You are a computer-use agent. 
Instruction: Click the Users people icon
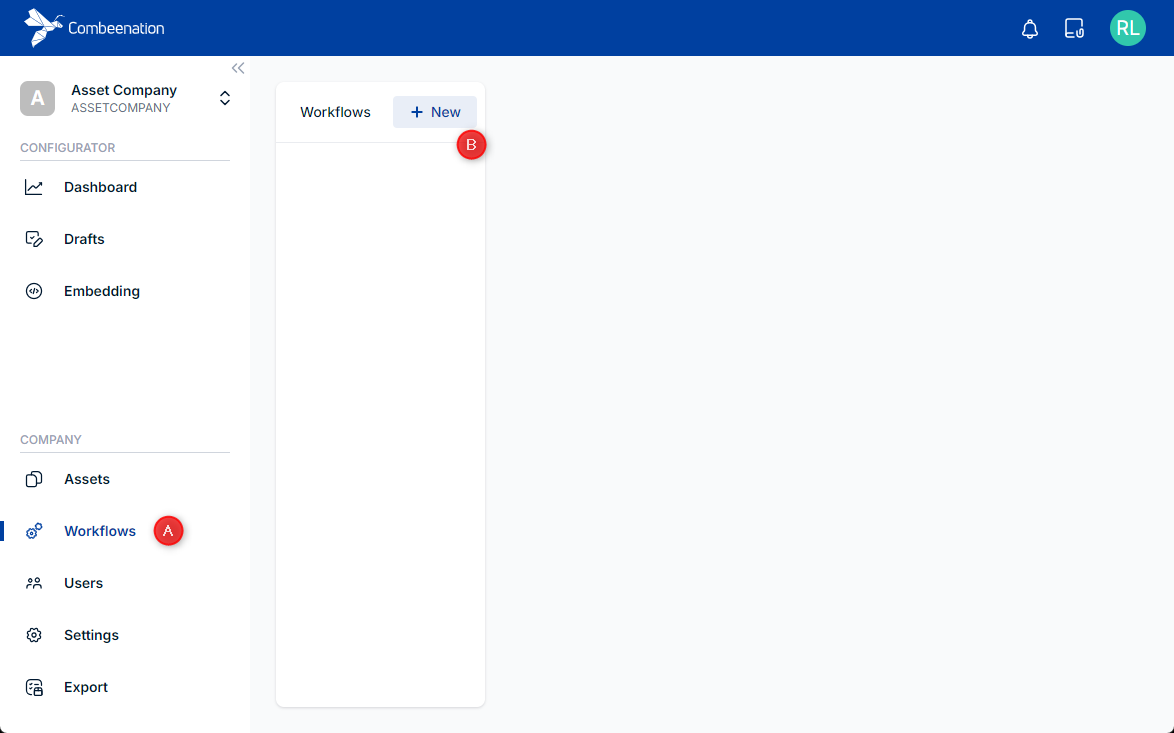click(x=33, y=583)
